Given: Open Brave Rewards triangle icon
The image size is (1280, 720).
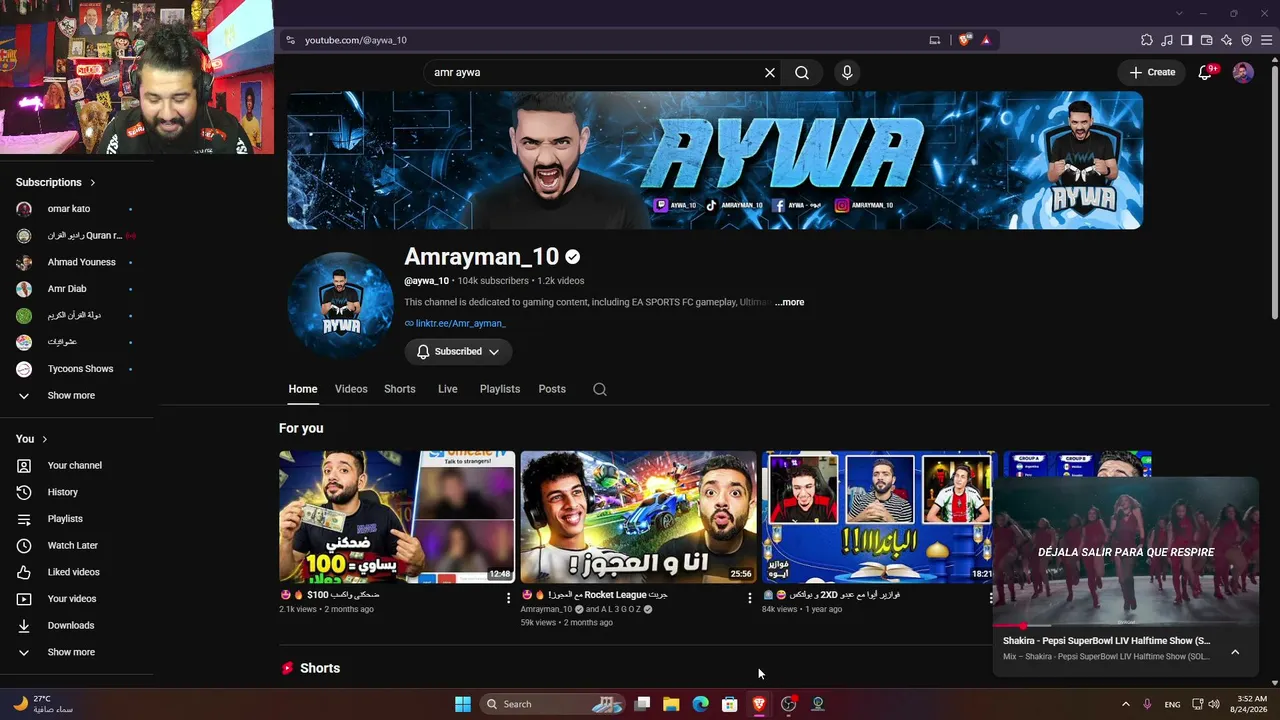Looking at the screenshot, I should pyautogui.click(x=986, y=40).
